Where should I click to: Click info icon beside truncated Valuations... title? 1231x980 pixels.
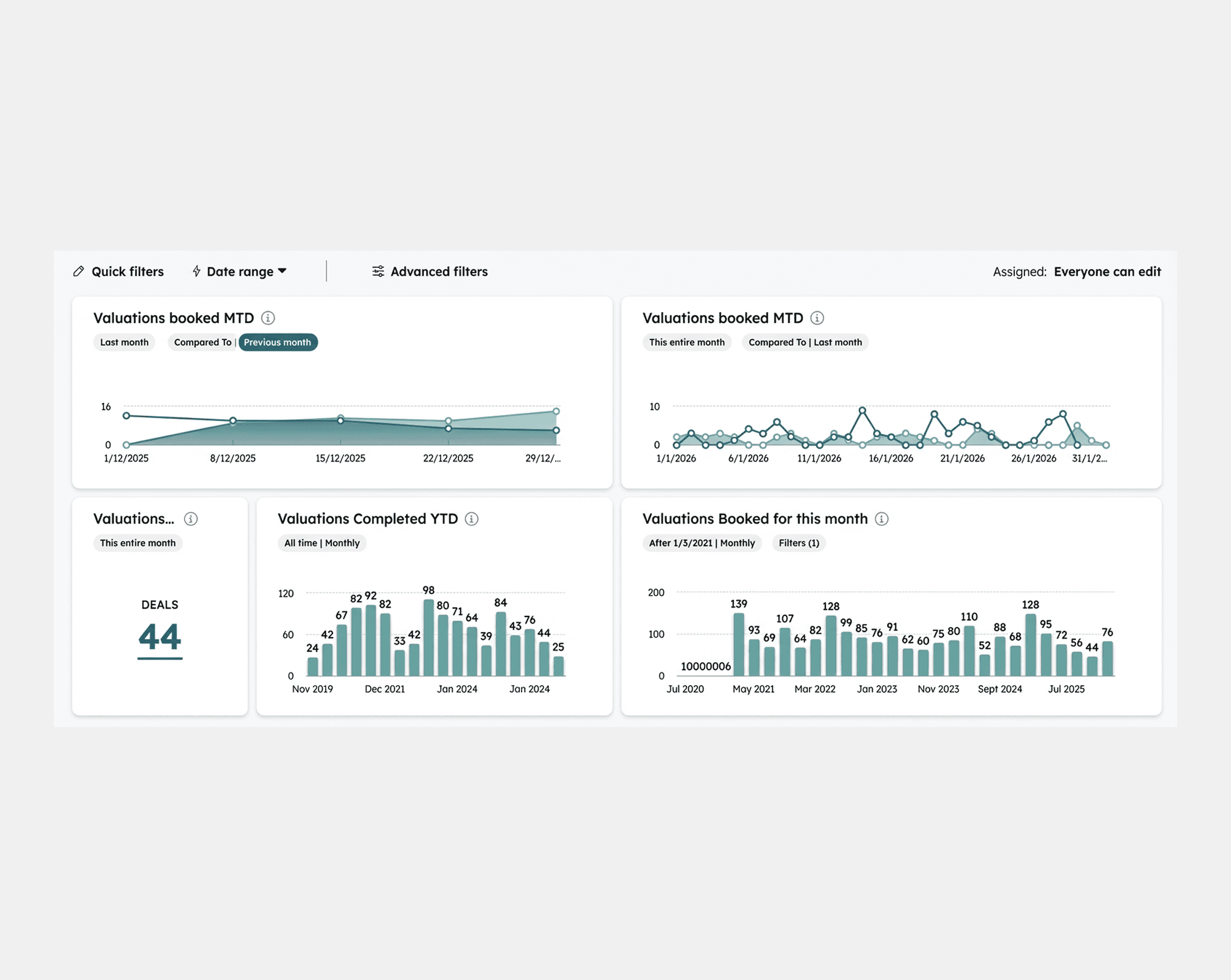pyautogui.click(x=191, y=519)
